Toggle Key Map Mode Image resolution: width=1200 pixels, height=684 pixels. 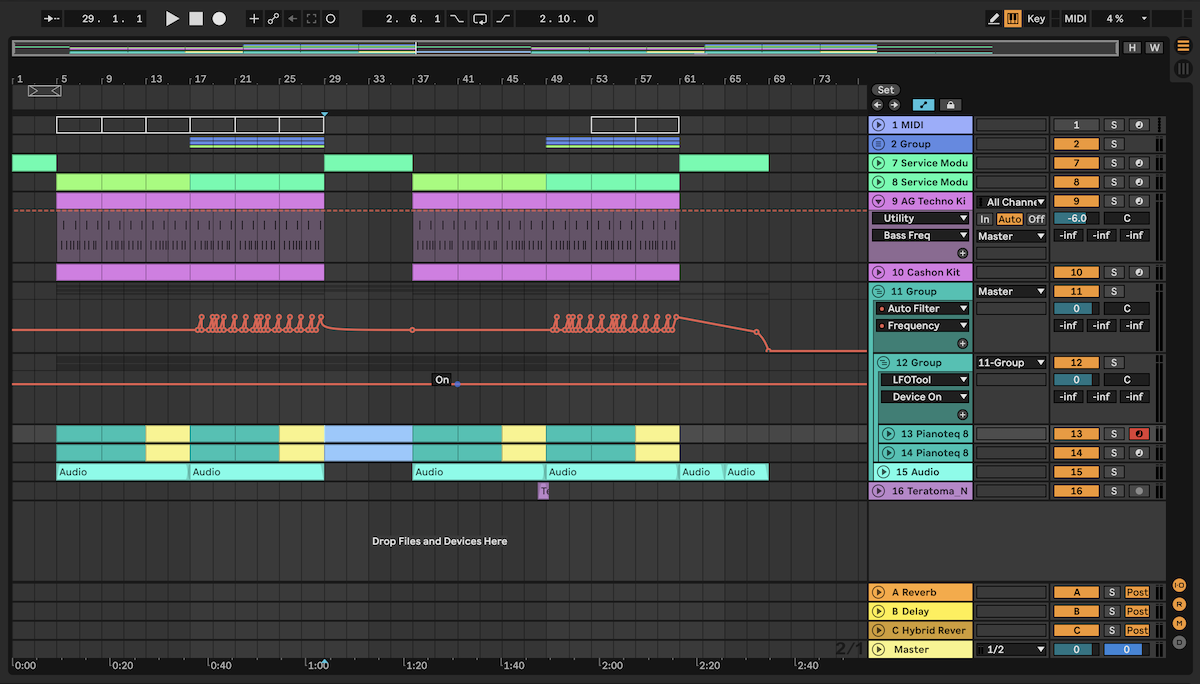click(x=1036, y=18)
